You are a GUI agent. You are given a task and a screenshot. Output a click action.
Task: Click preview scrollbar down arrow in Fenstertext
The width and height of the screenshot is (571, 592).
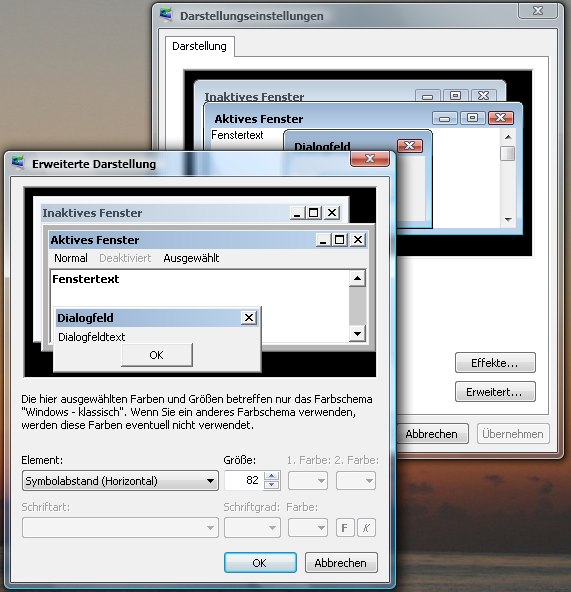point(357,333)
